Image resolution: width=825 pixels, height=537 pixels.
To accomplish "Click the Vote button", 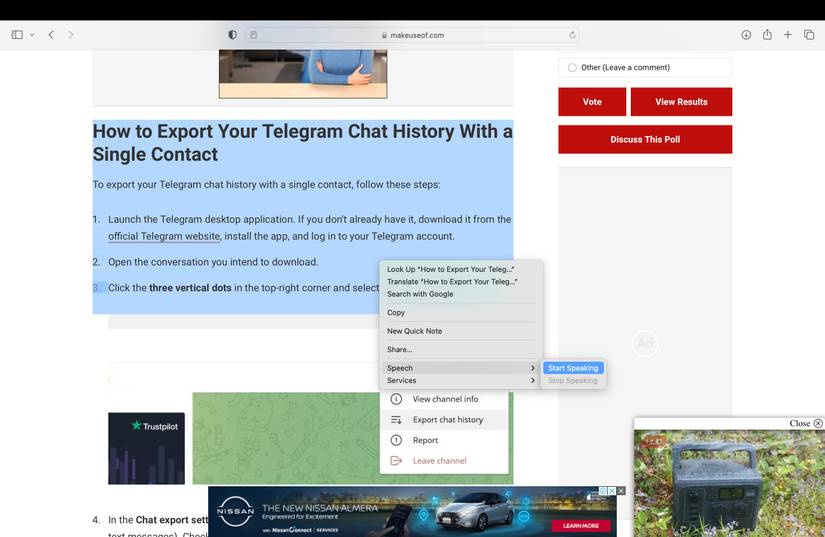I will pyautogui.click(x=592, y=102).
